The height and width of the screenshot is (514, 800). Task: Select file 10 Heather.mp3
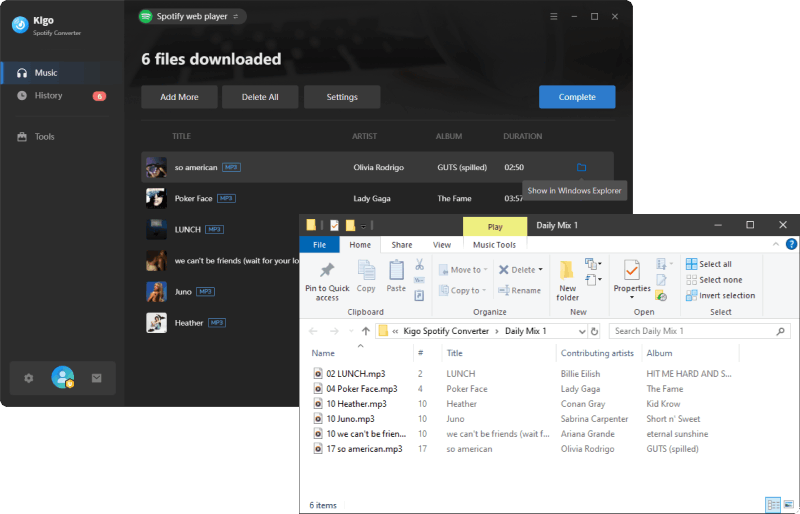(x=356, y=404)
